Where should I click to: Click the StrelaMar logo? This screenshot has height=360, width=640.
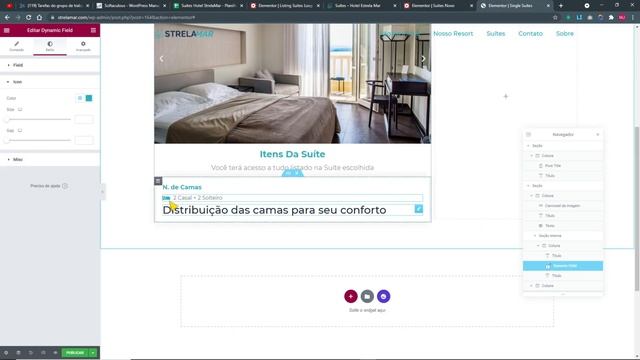click(x=185, y=34)
